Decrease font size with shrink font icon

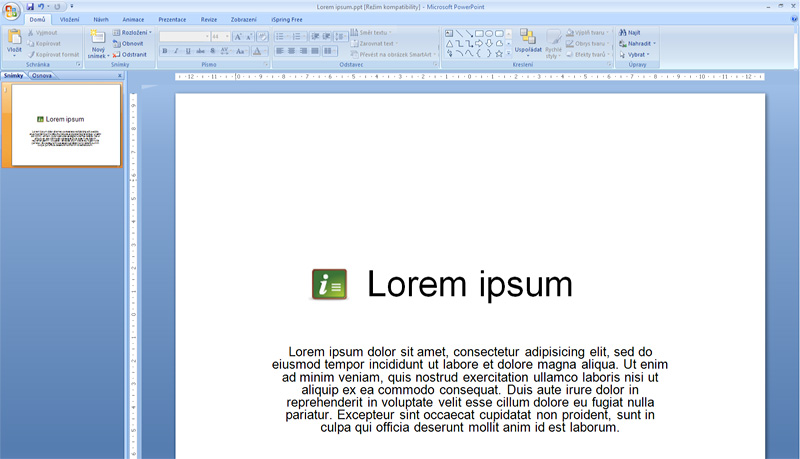coord(249,37)
